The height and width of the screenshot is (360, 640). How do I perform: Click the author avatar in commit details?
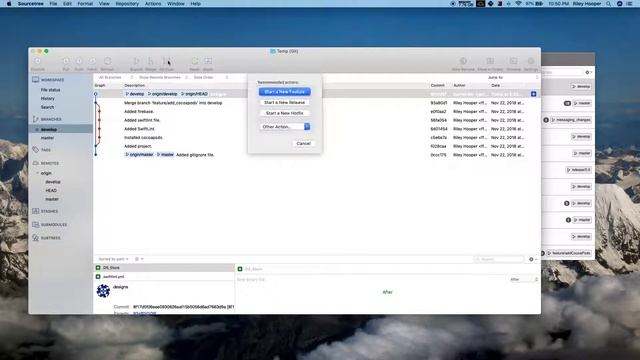click(103, 291)
